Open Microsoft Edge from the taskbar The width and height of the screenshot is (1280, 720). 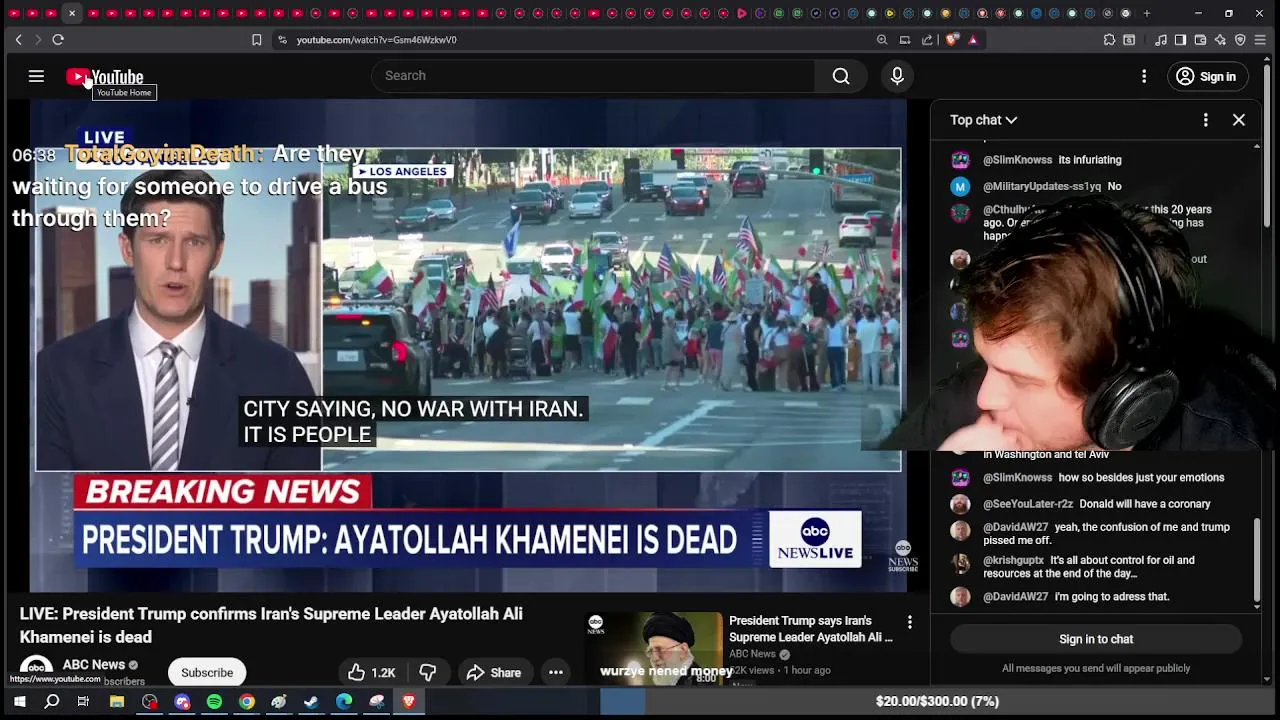pyautogui.click(x=344, y=702)
